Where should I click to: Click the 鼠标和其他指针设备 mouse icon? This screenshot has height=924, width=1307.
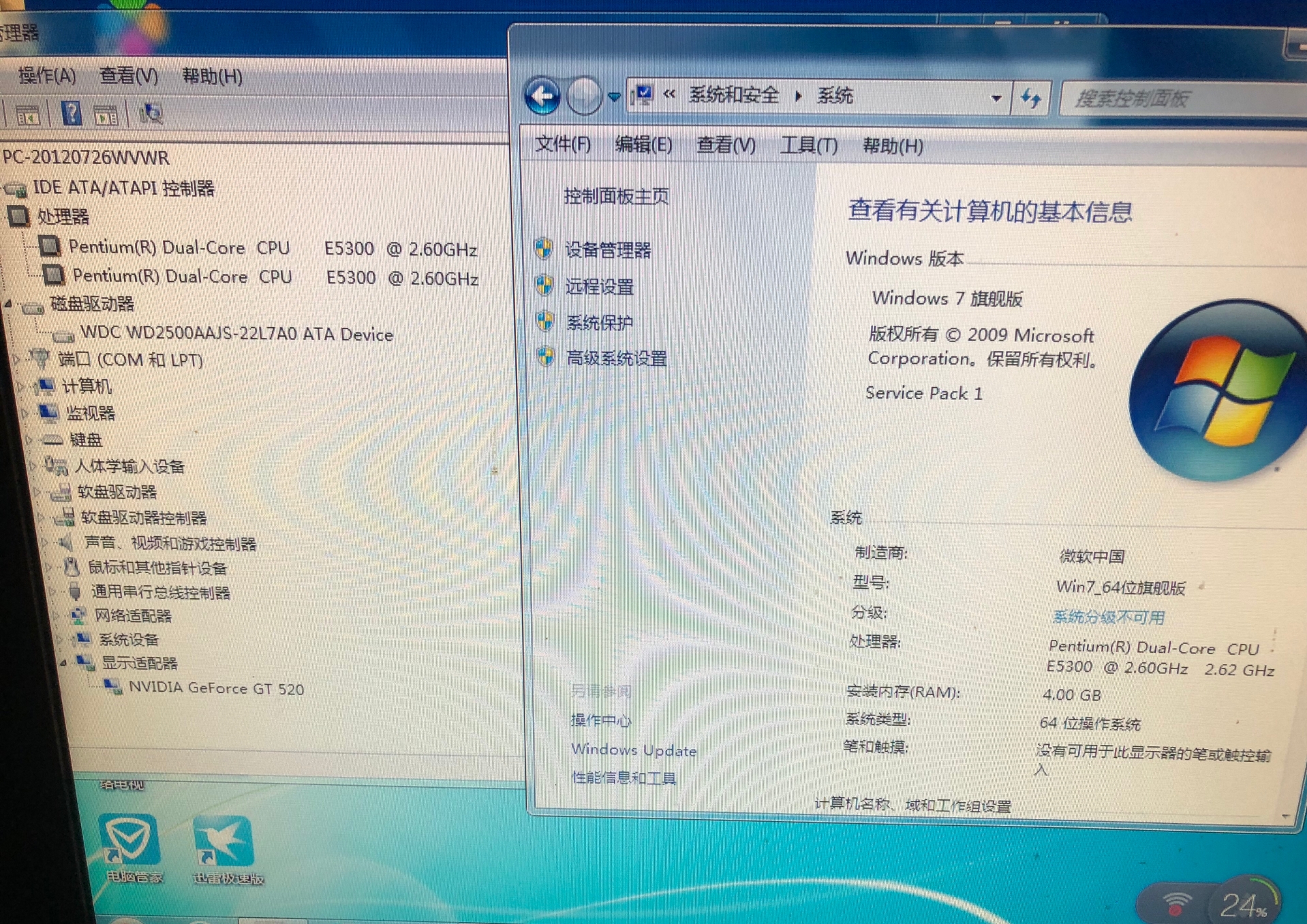[72, 566]
